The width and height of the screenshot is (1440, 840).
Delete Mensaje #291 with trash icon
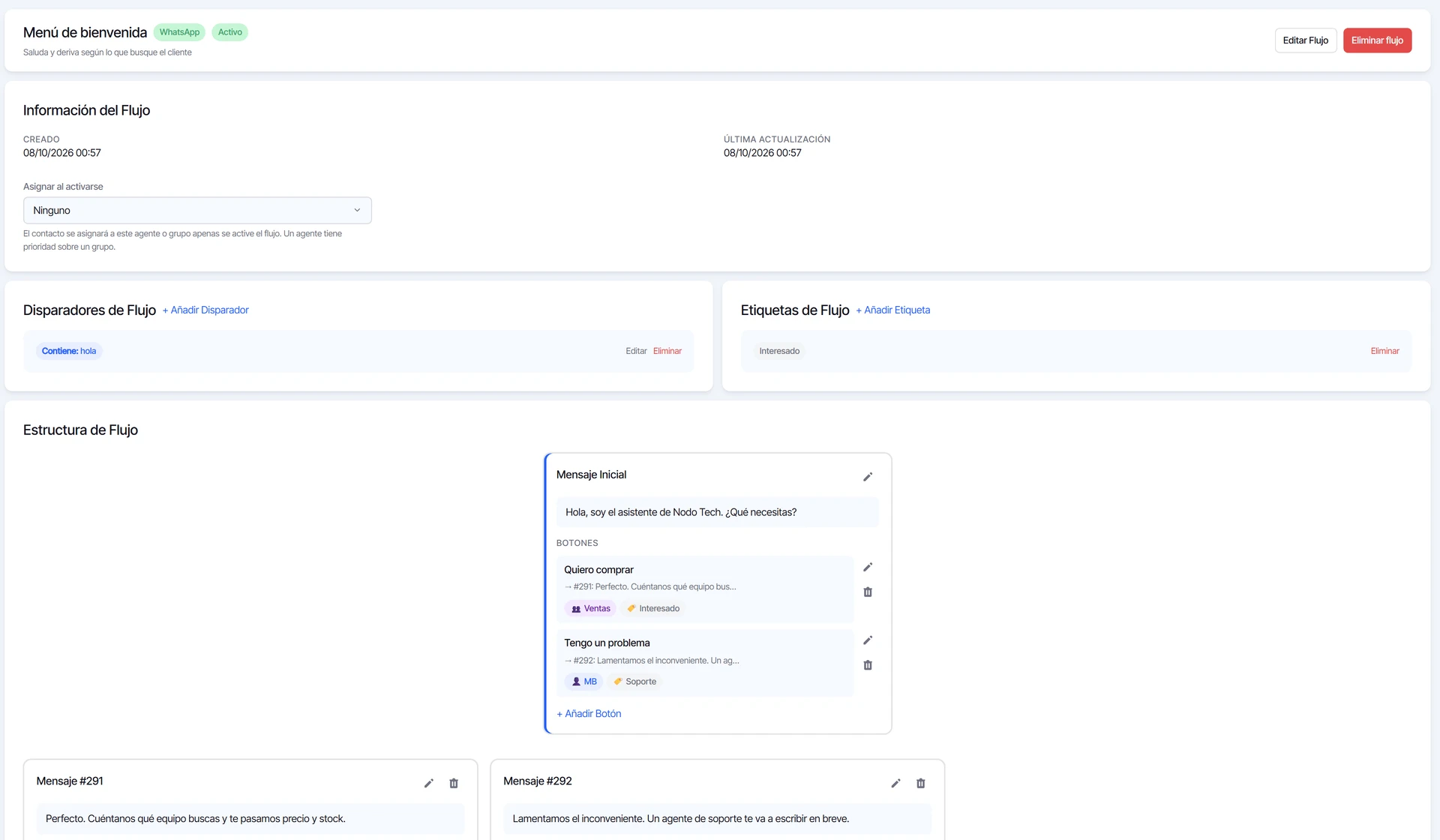click(x=454, y=783)
